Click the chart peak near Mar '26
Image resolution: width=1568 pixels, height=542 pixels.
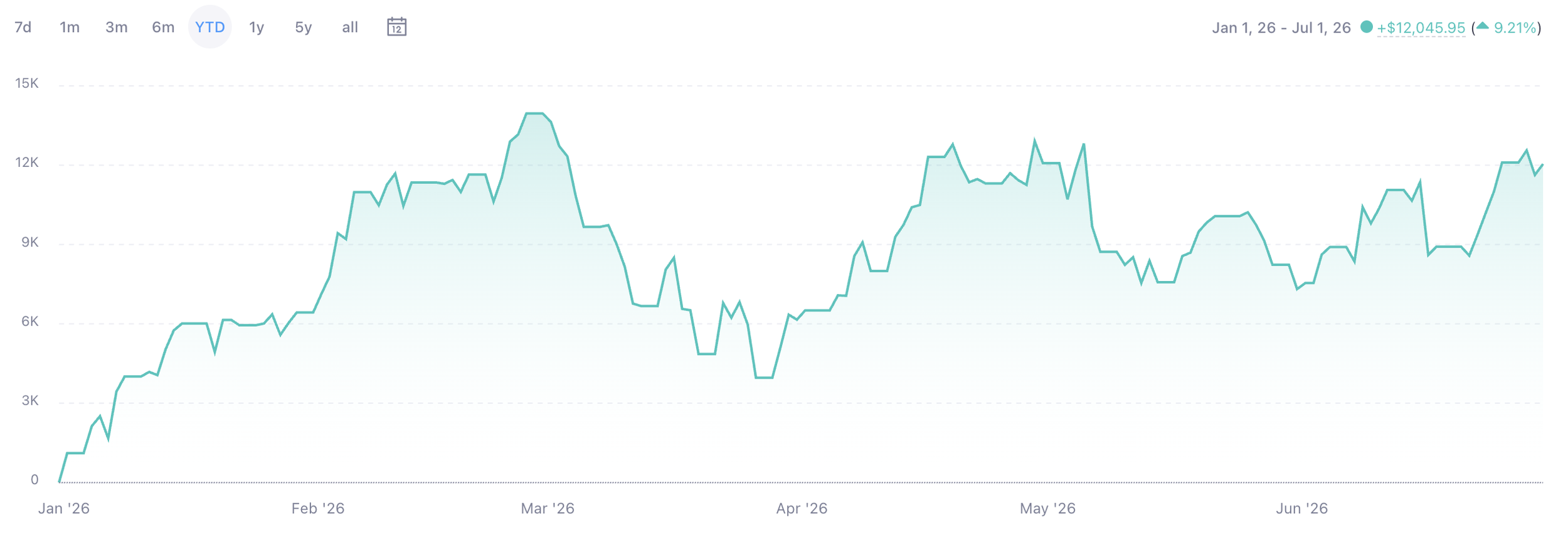(x=534, y=114)
